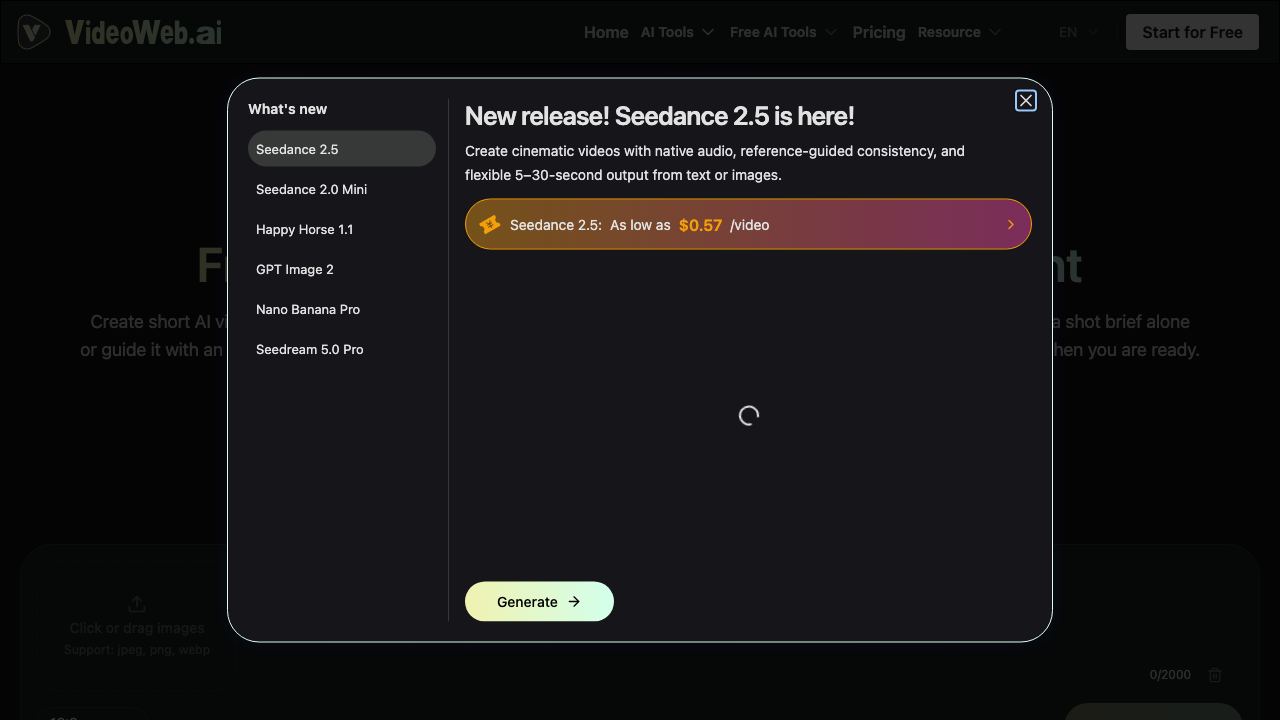This screenshot has height=720, width=1280.
Task: Click the arrow chevron on pricing banner
Action: [x=1010, y=225]
